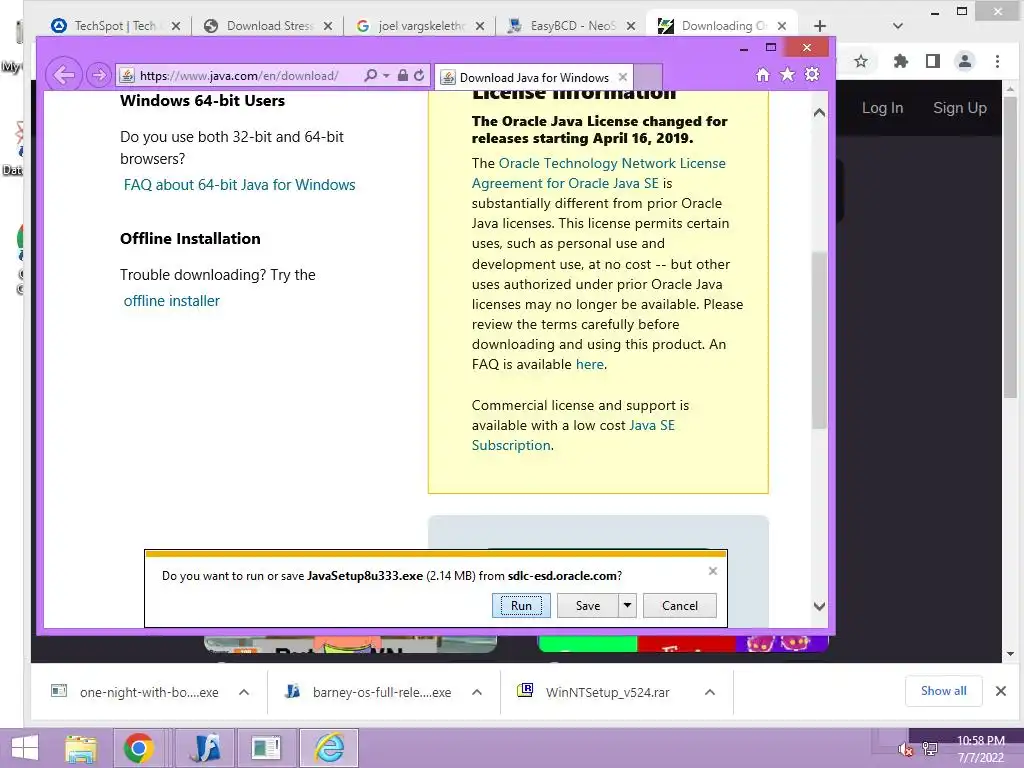Open the taskbar clock showing 10:58 PM
Image resolution: width=1024 pixels, height=768 pixels.
coord(981,749)
